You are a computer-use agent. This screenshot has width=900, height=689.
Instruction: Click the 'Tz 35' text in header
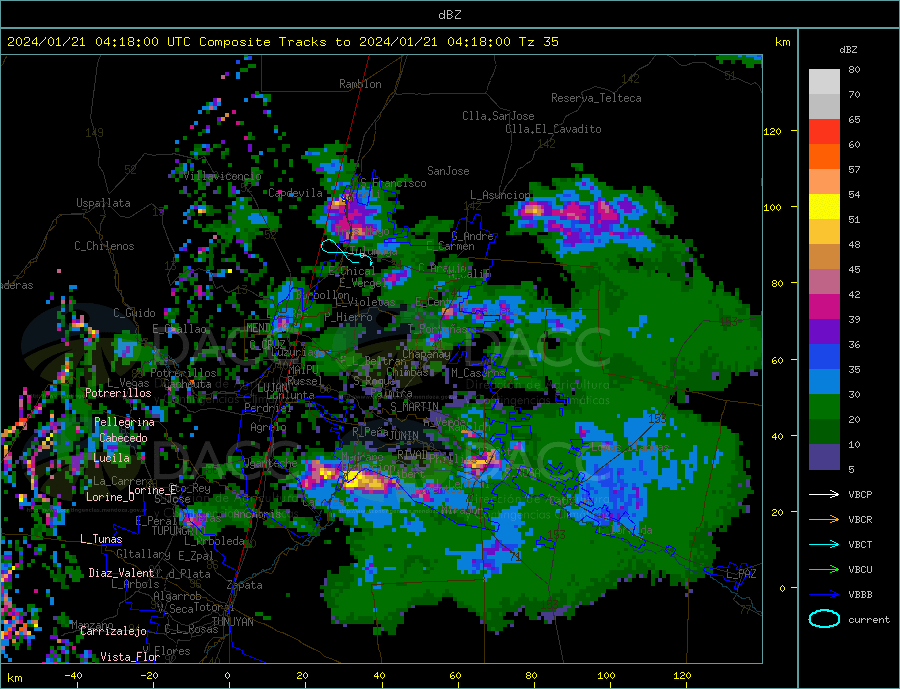538,42
